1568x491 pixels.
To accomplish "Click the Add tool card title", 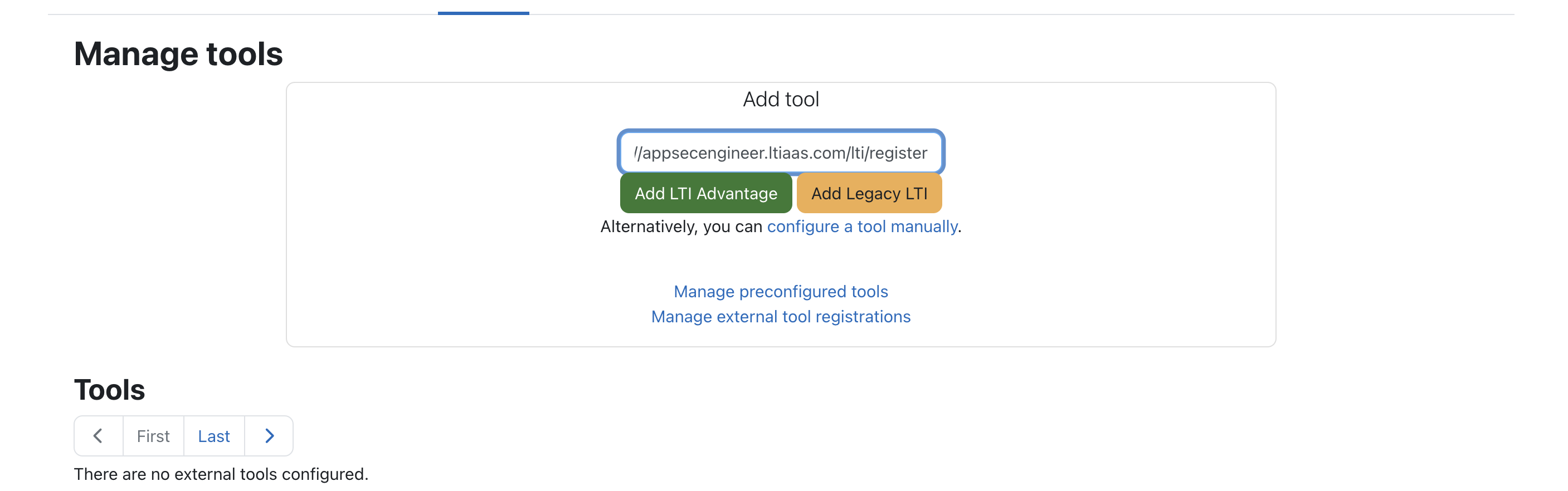I will (x=780, y=99).
